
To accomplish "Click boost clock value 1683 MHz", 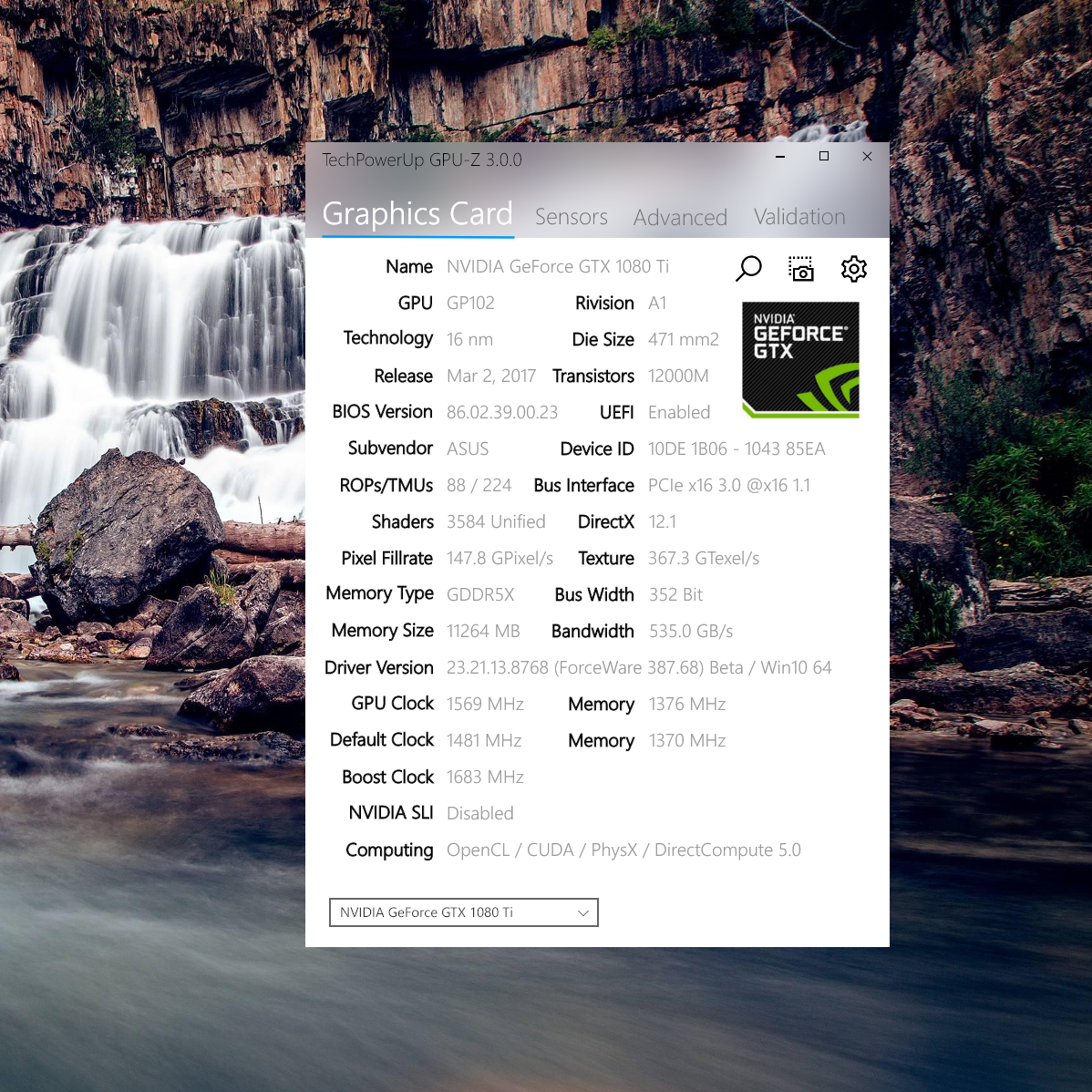I will (x=485, y=778).
